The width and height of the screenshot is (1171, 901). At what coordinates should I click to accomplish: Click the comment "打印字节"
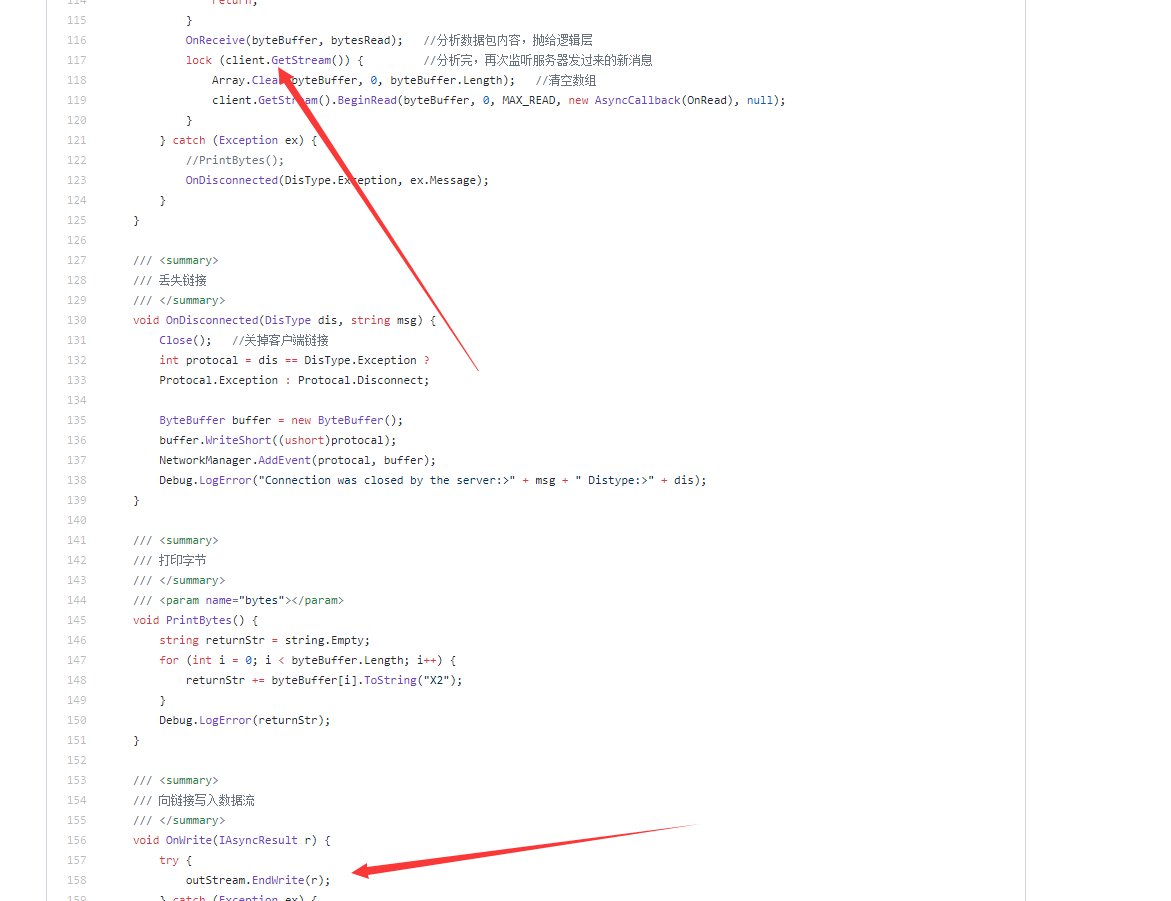tap(183, 560)
